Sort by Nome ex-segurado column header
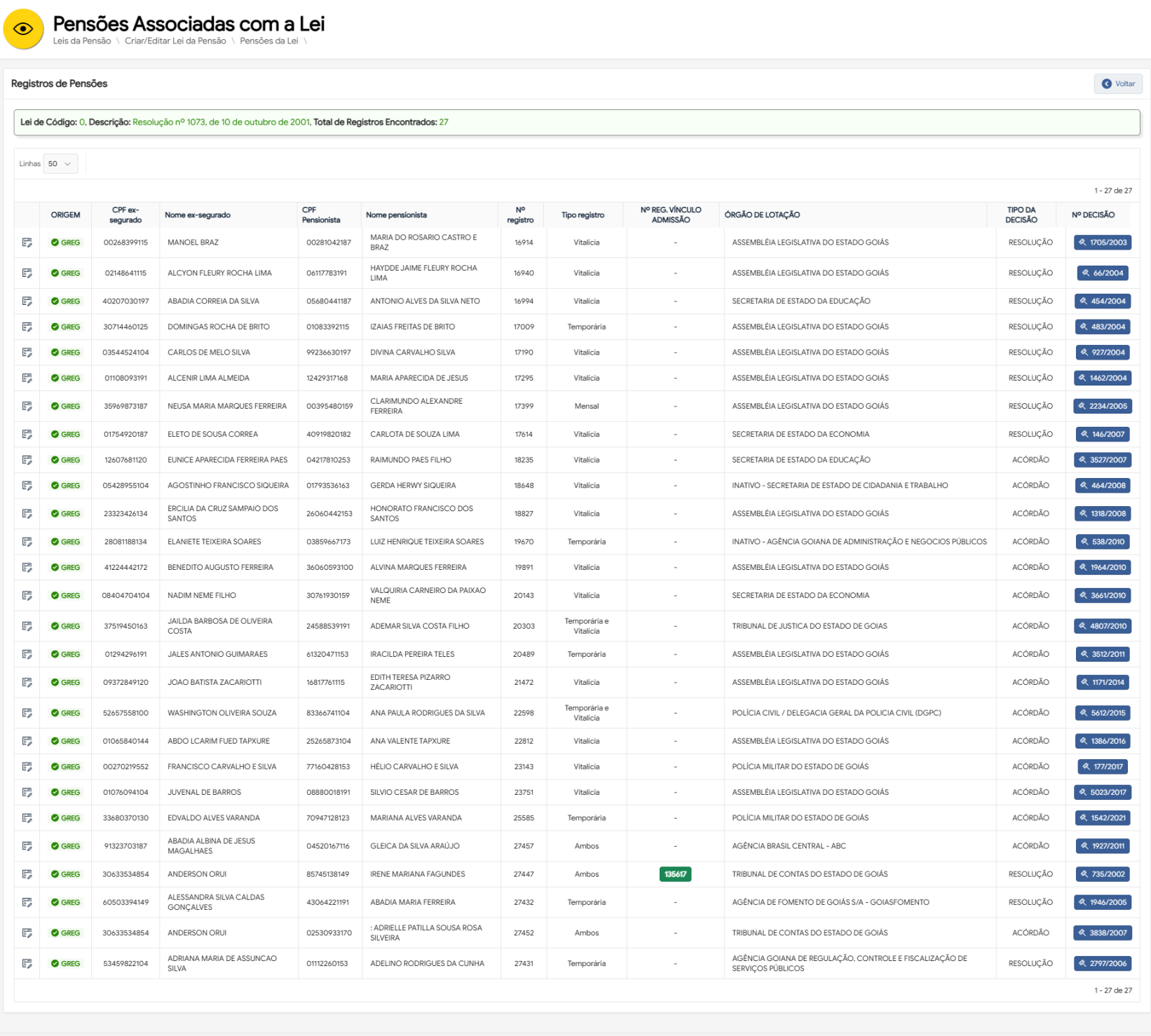 pyautogui.click(x=198, y=215)
